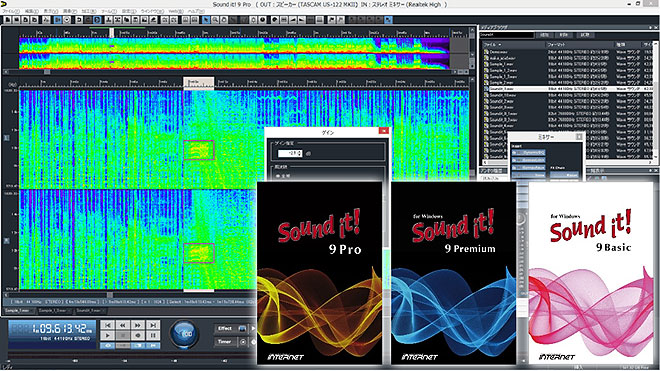
Task: Click the record transport button
Action: [138, 336]
